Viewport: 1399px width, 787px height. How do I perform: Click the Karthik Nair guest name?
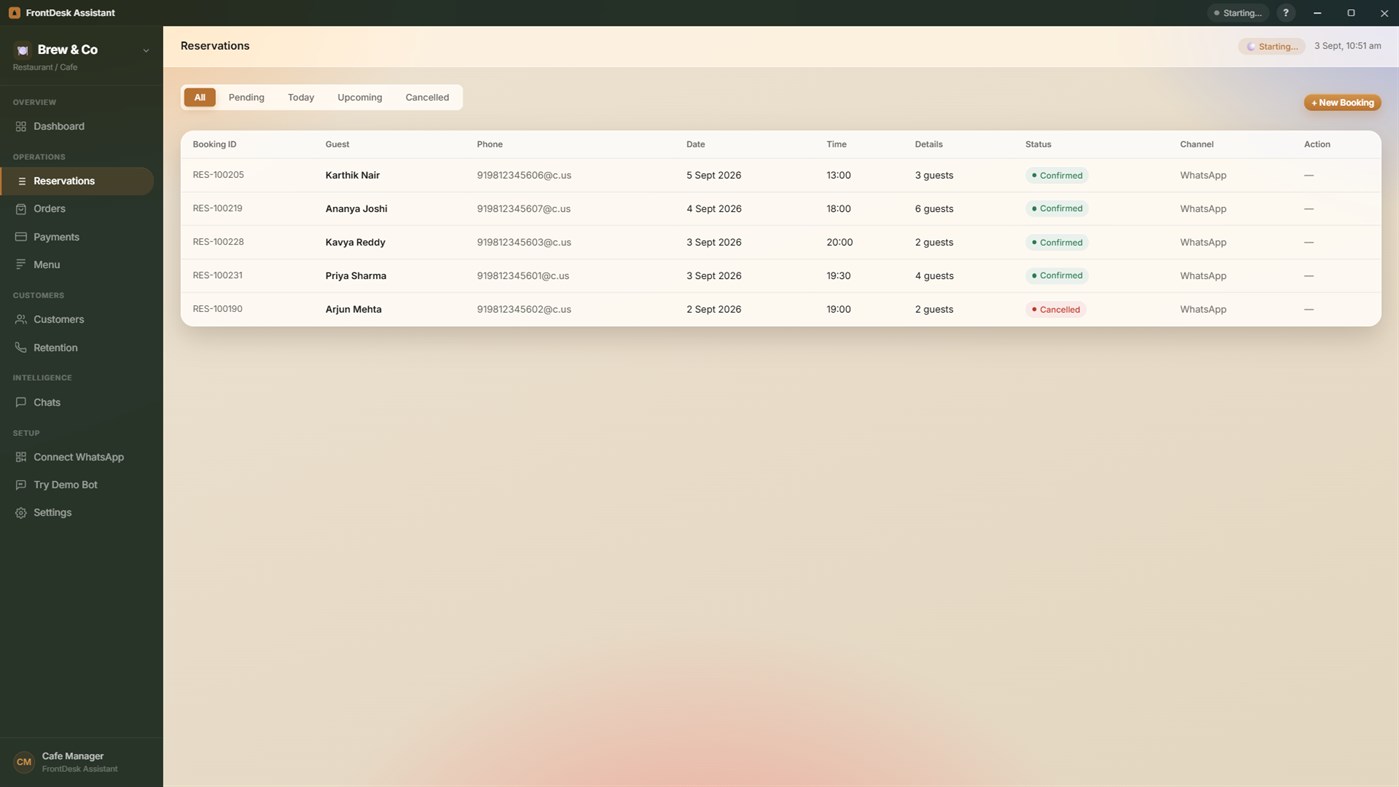[352, 175]
